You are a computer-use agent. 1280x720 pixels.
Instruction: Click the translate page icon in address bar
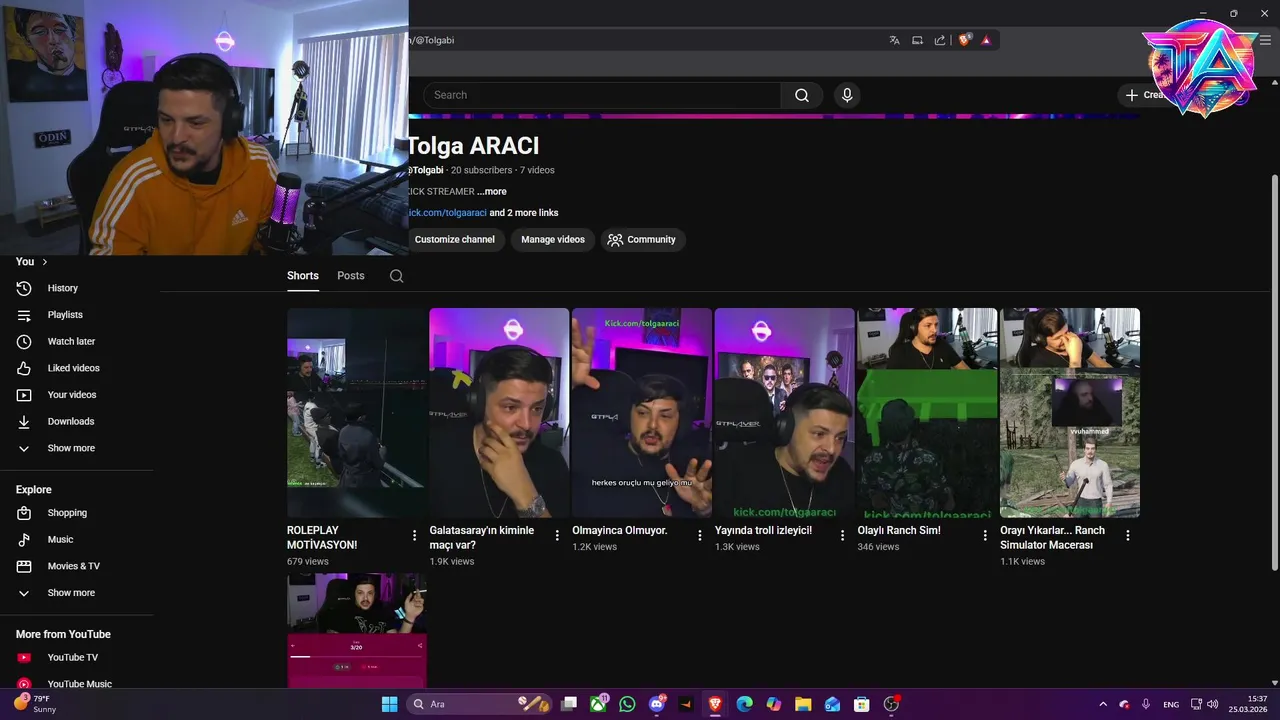click(894, 40)
